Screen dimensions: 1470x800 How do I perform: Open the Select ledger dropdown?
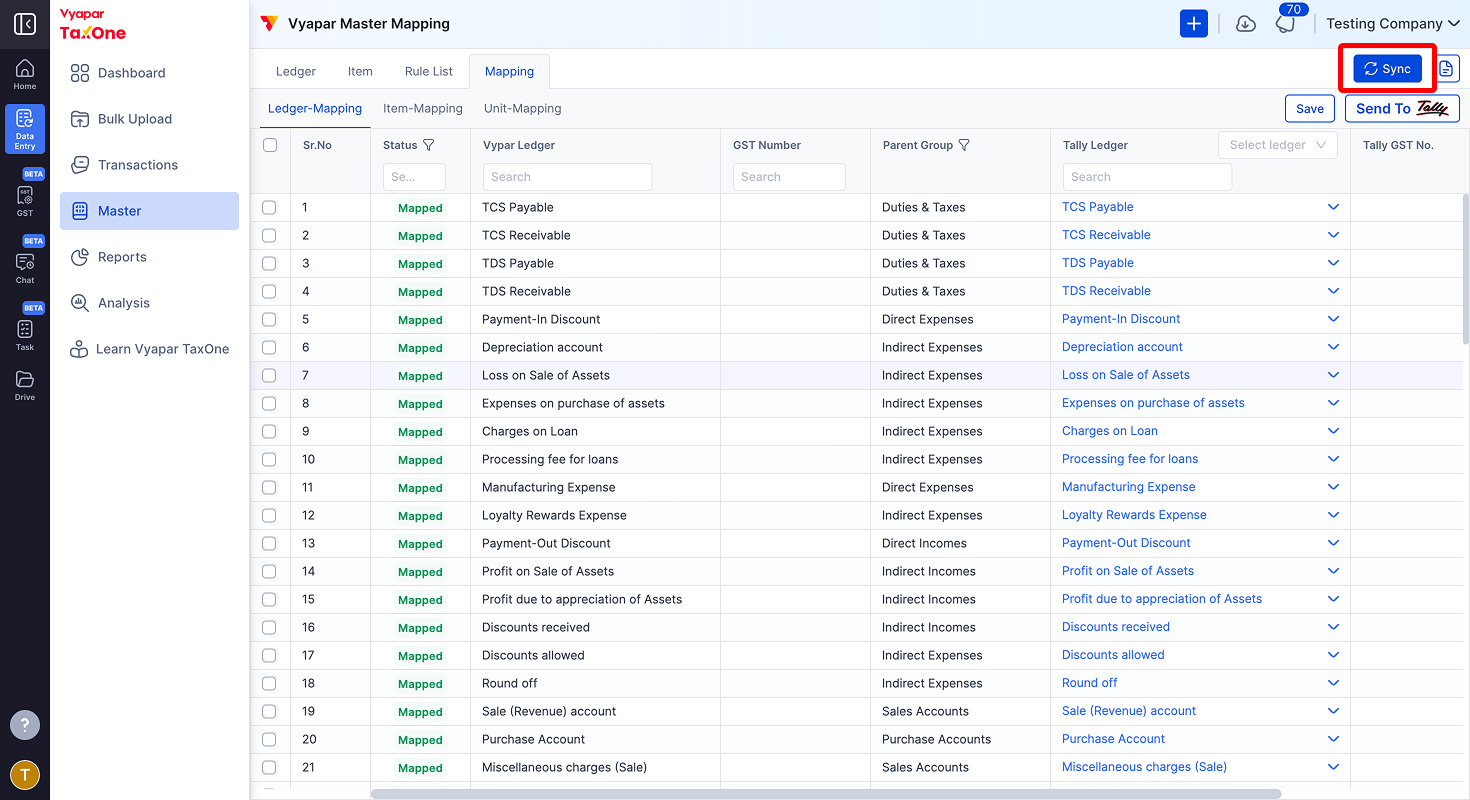point(1277,145)
